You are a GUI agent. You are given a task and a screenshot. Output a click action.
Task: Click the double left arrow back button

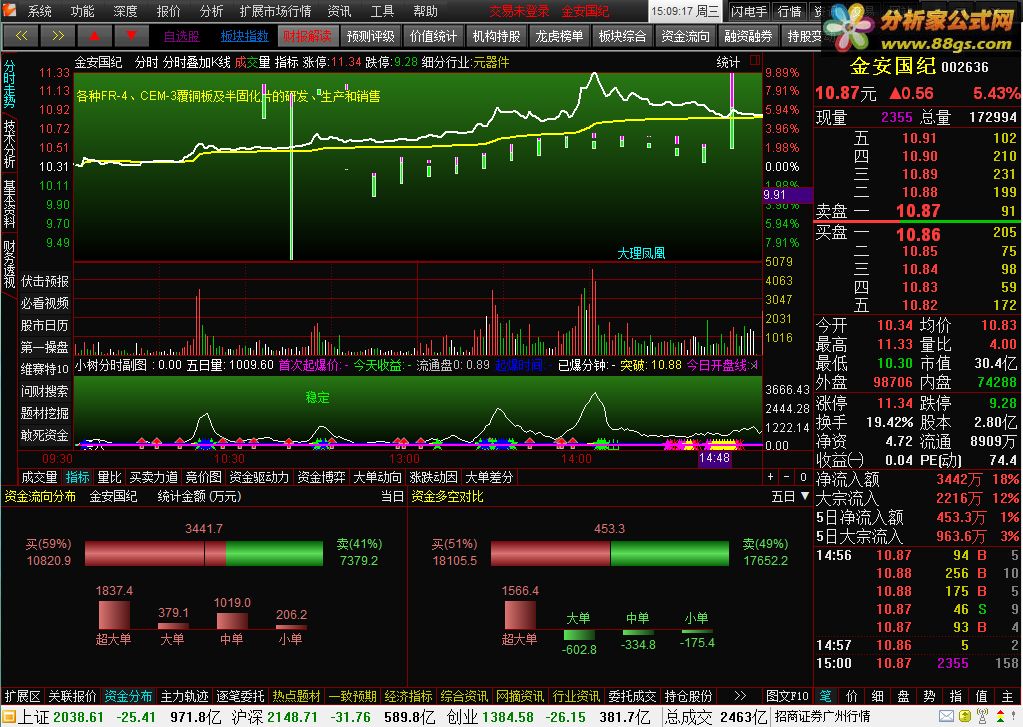click(x=22, y=36)
